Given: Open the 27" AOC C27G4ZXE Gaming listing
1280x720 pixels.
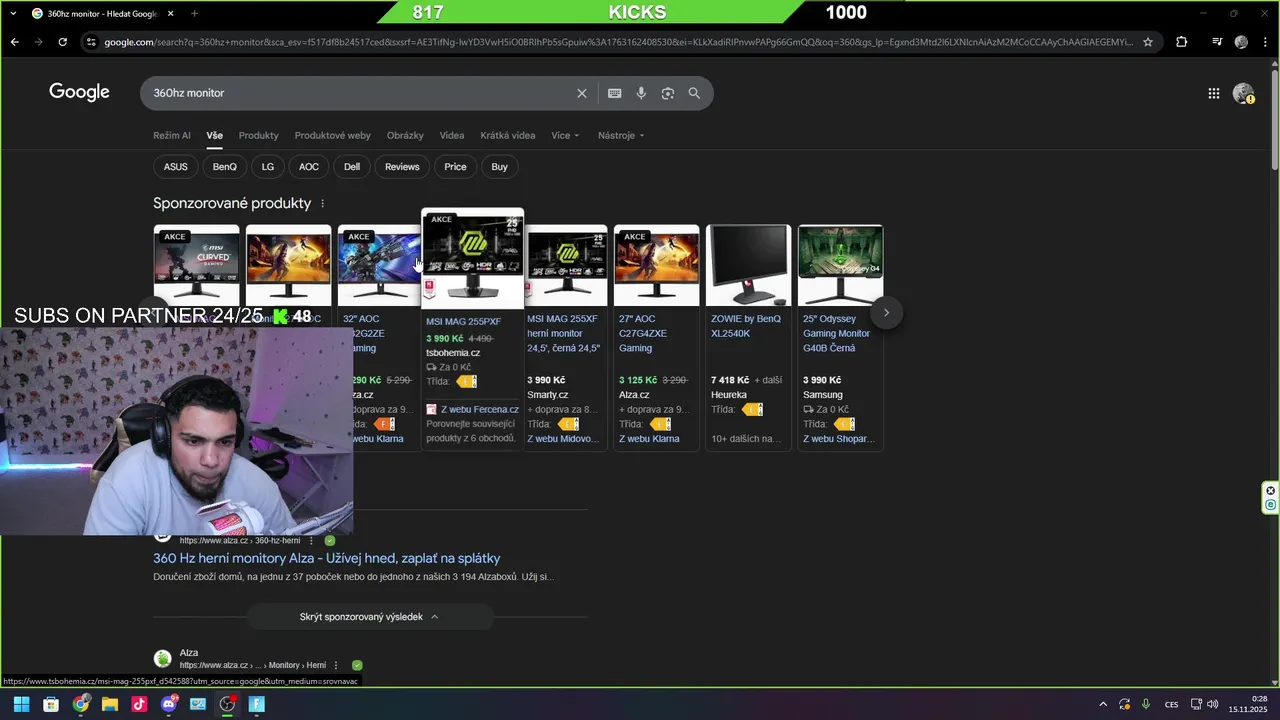Looking at the screenshot, I should tap(643, 333).
